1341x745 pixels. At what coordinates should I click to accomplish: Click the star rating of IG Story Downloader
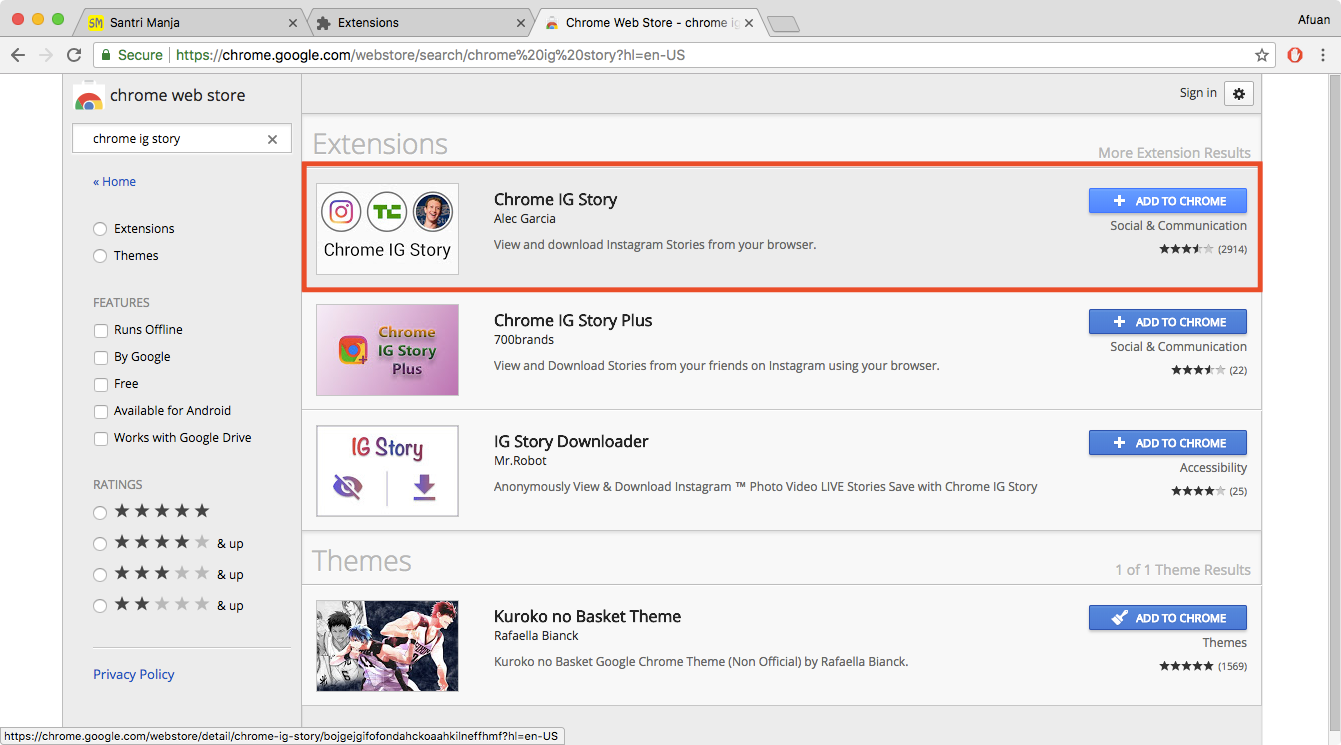1198,491
